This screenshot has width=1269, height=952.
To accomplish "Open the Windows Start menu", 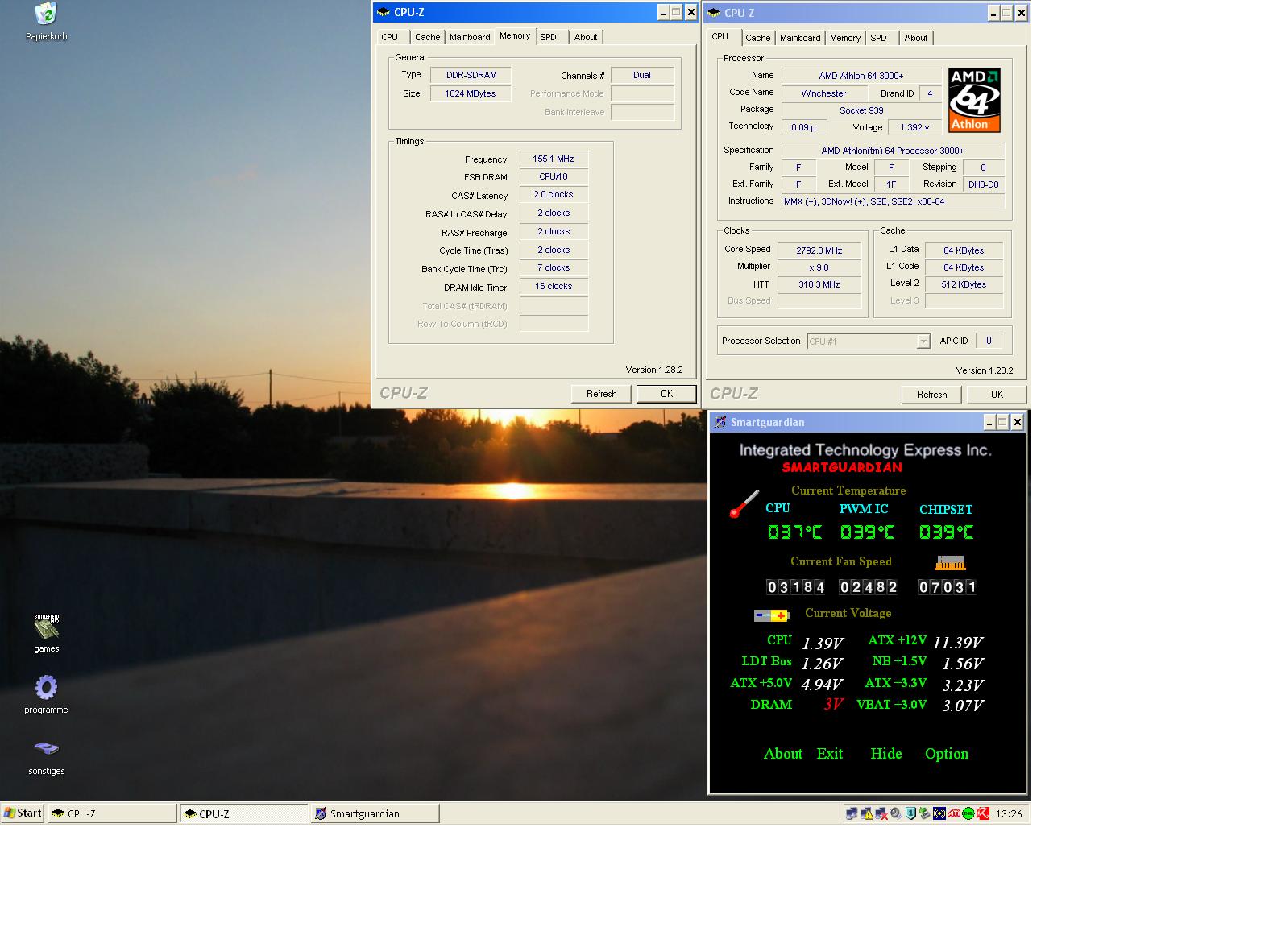I will point(23,813).
